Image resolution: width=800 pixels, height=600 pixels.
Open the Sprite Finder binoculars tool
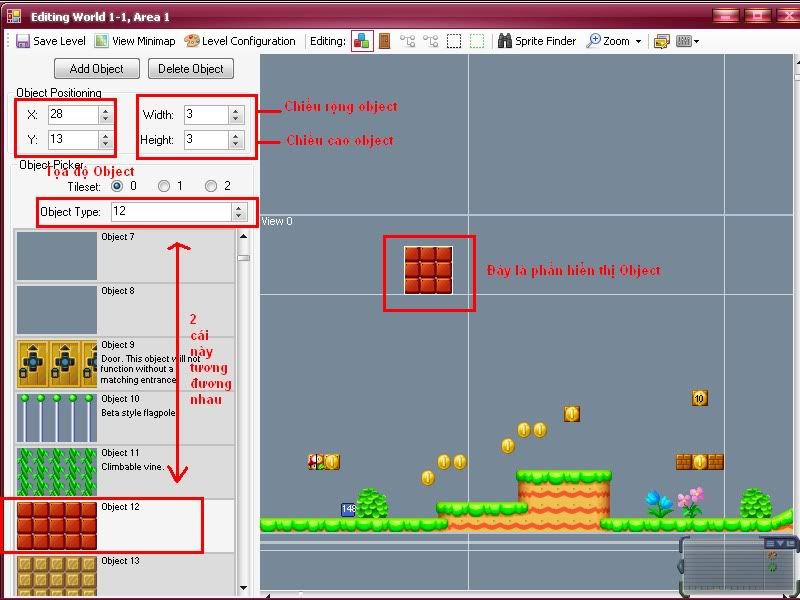coord(537,41)
